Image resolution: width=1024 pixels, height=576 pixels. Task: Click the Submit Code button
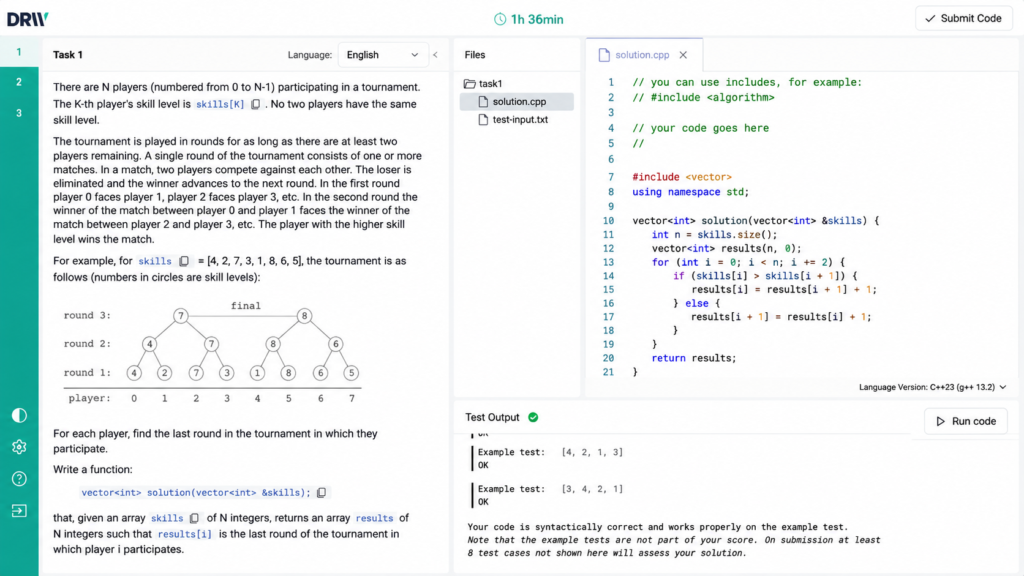[x=964, y=18]
